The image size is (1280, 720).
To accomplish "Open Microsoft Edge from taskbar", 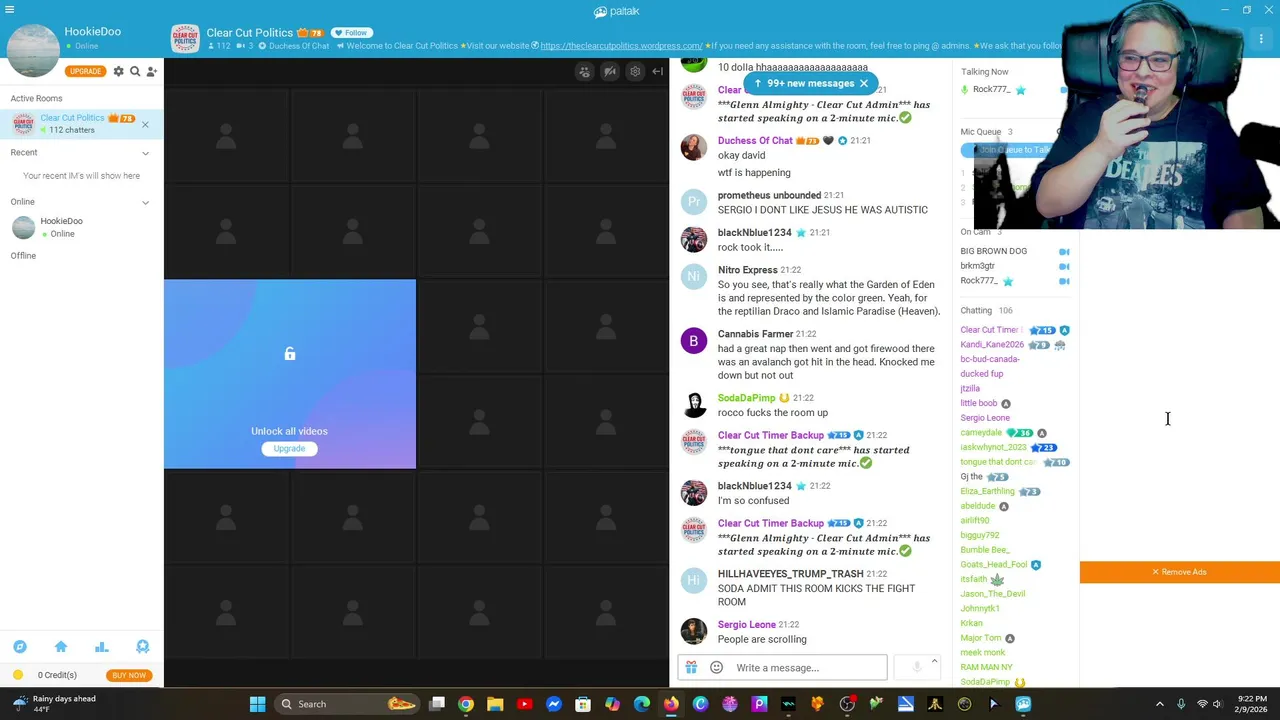I will click(642, 704).
